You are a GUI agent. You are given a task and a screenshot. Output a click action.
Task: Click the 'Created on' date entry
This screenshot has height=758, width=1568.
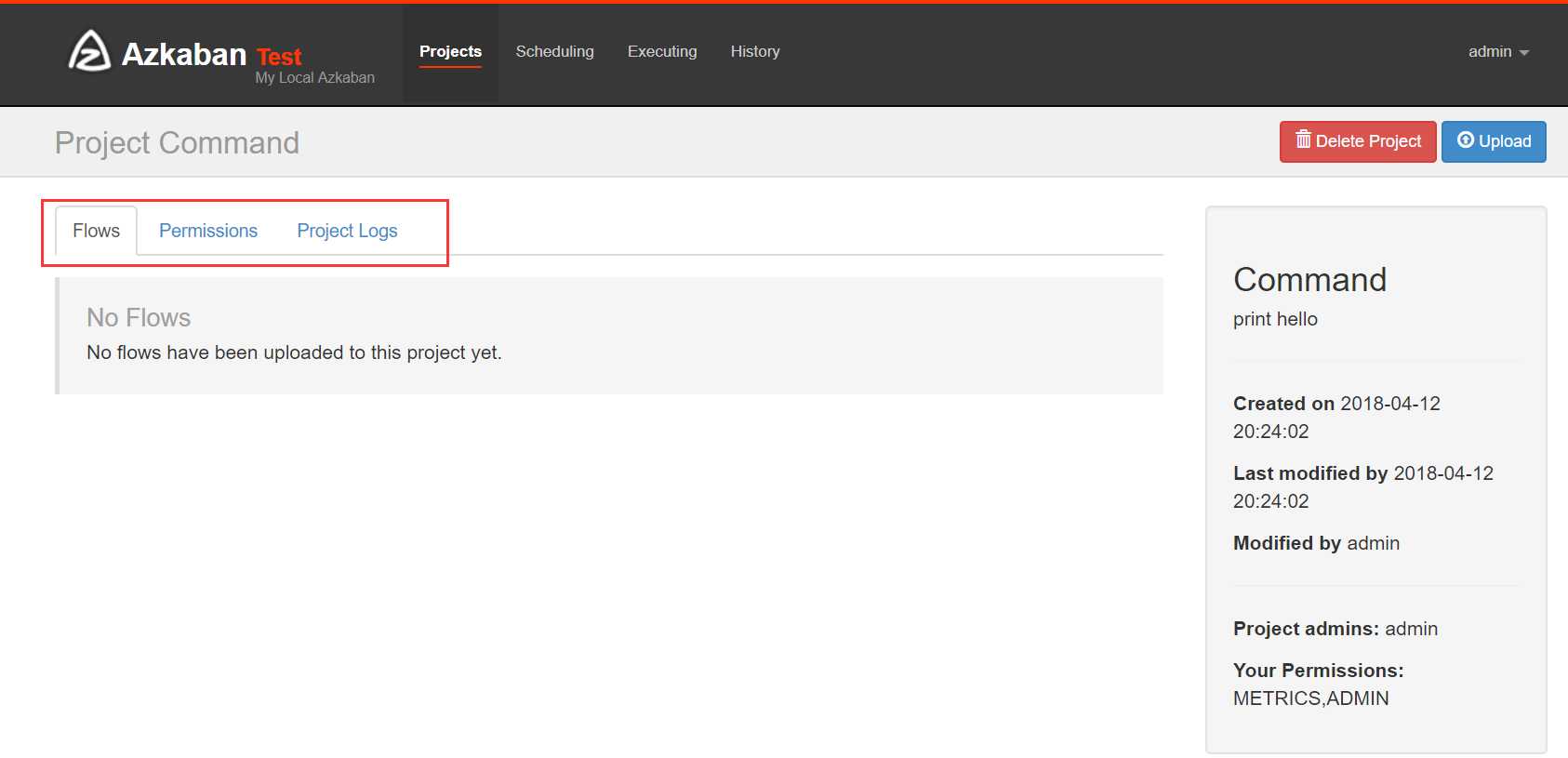[x=1336, y=418]
